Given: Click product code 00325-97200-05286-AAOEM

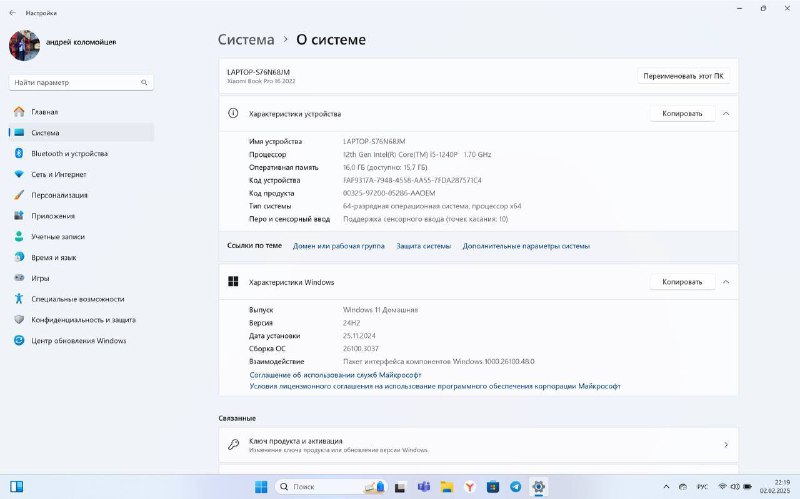Looking at the screenshot, I should point(389,193).
